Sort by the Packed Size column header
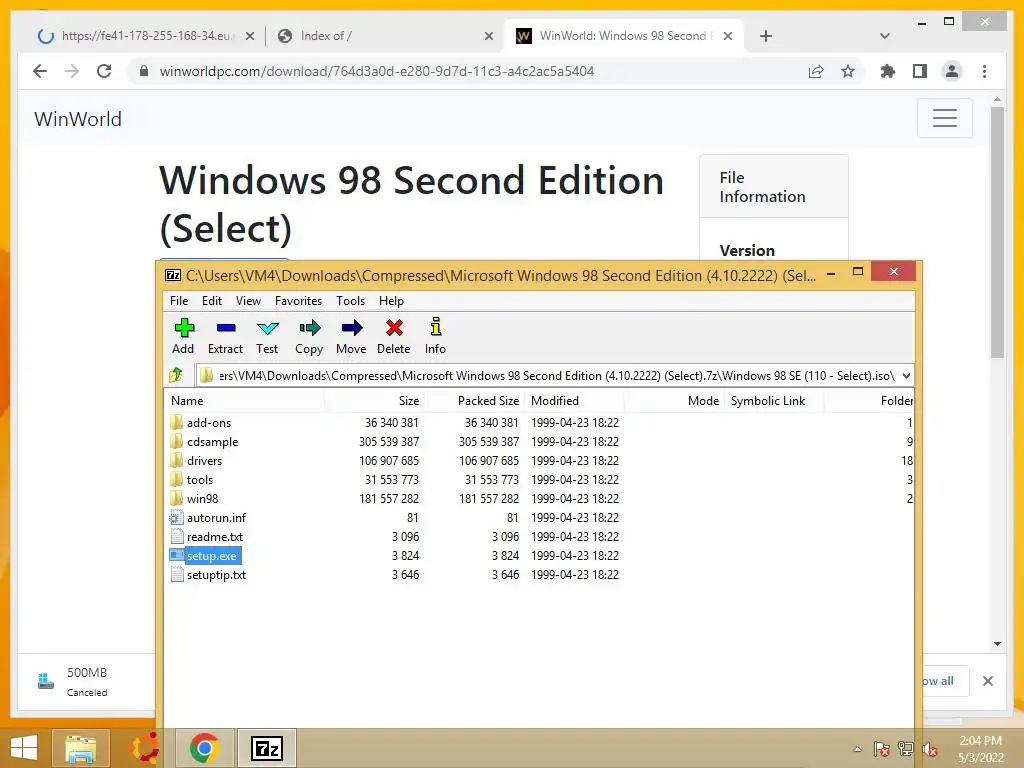The height and width of the screenshot is (768, 1024). (x=474, y=400)
